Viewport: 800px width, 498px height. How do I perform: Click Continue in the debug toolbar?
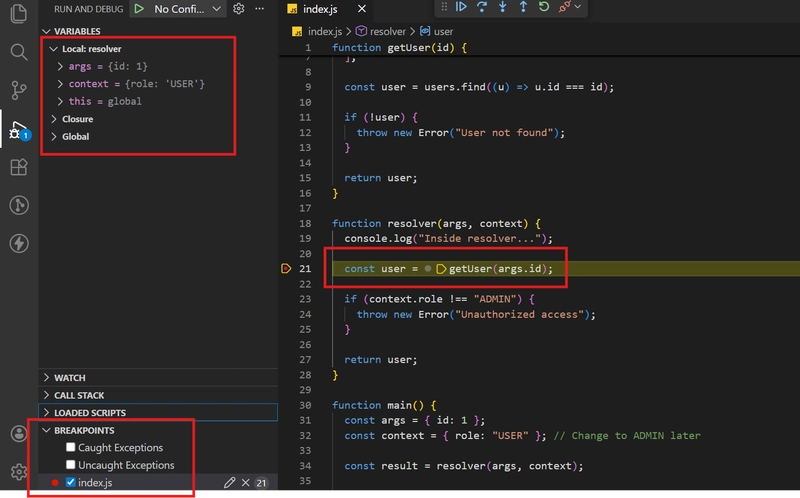[x=461, y=7]
